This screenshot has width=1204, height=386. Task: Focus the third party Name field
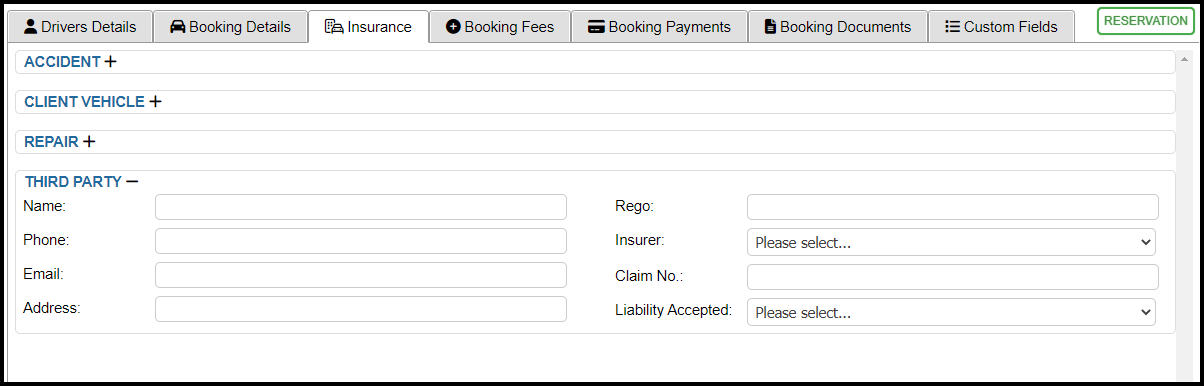tap(361, 207)
